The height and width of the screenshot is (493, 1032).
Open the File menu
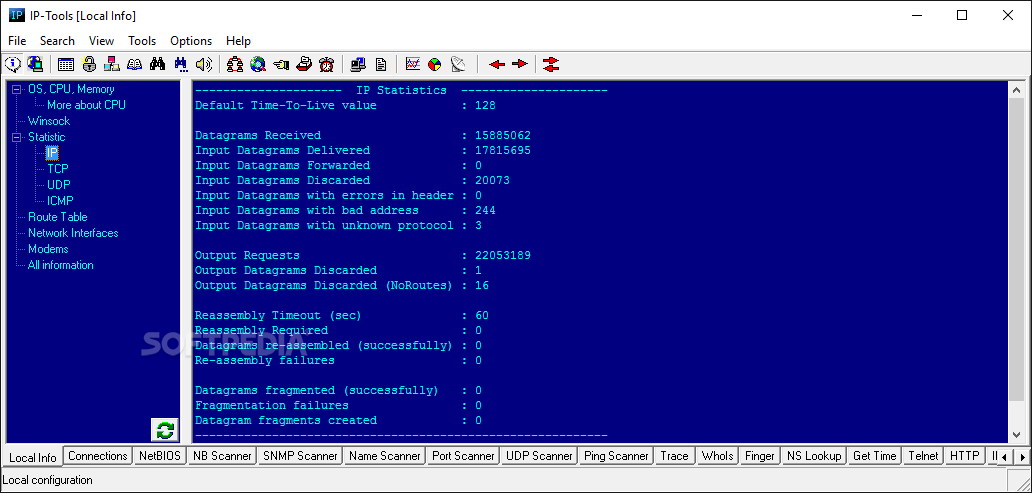17,41
